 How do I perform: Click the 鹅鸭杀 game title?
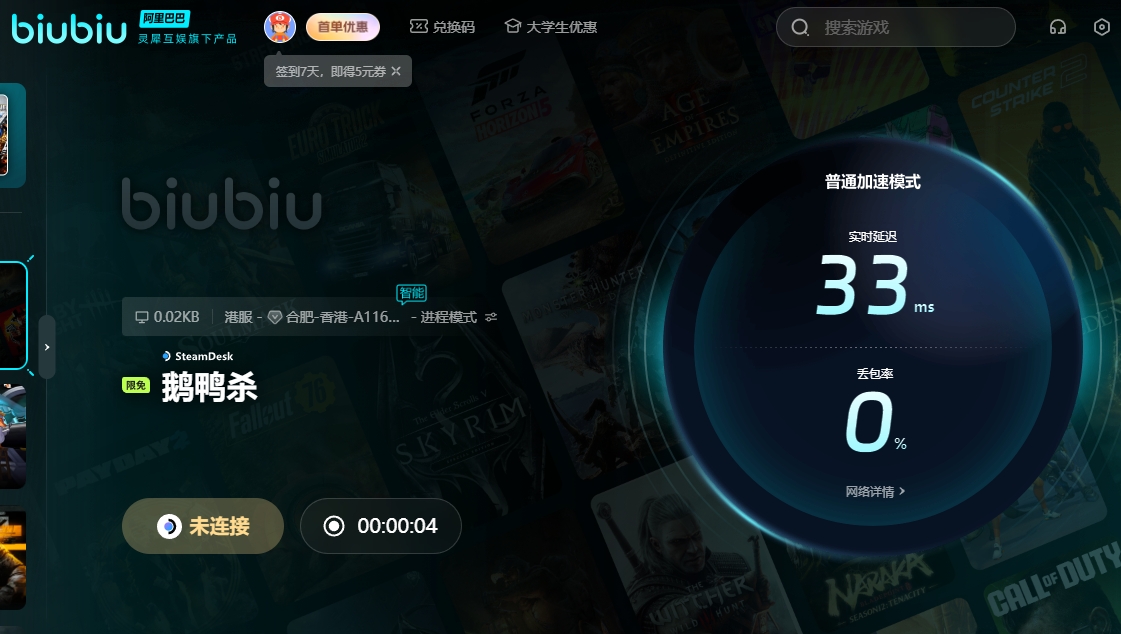209,387
